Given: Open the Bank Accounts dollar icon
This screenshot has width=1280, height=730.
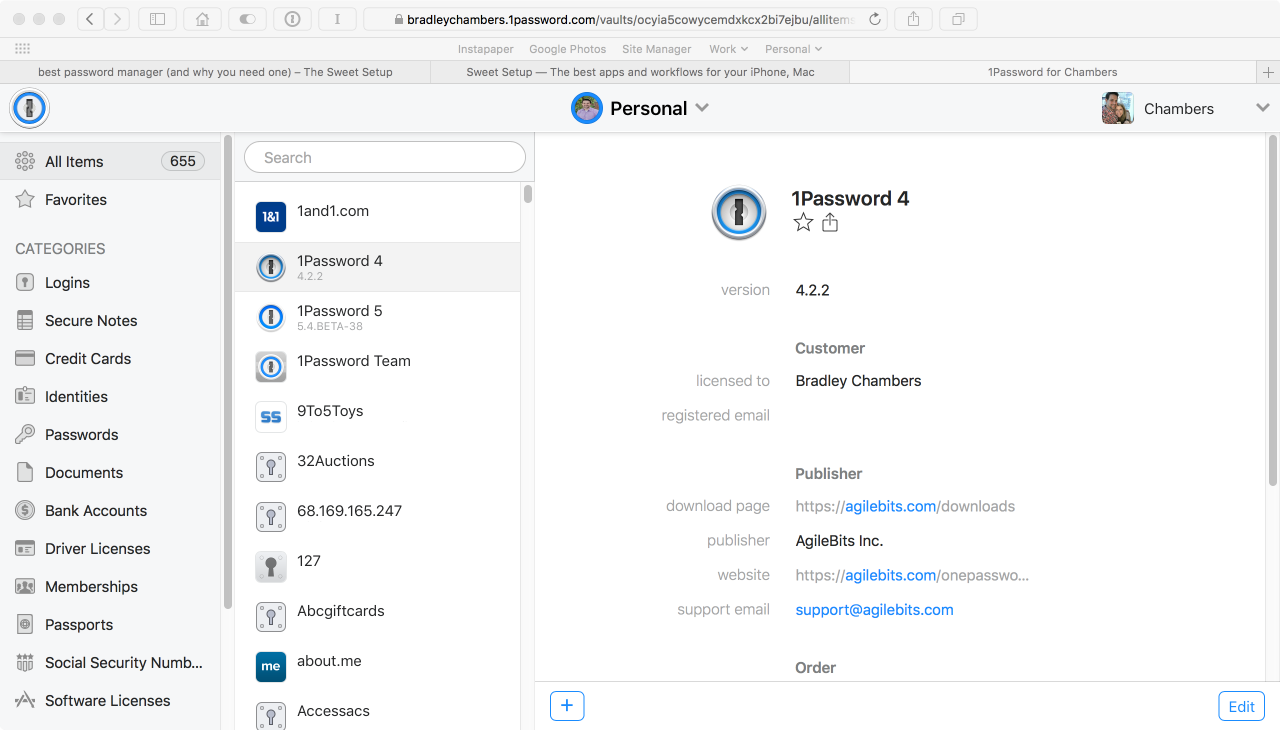Looking at the screenshot, I should (x=25, y=511).
